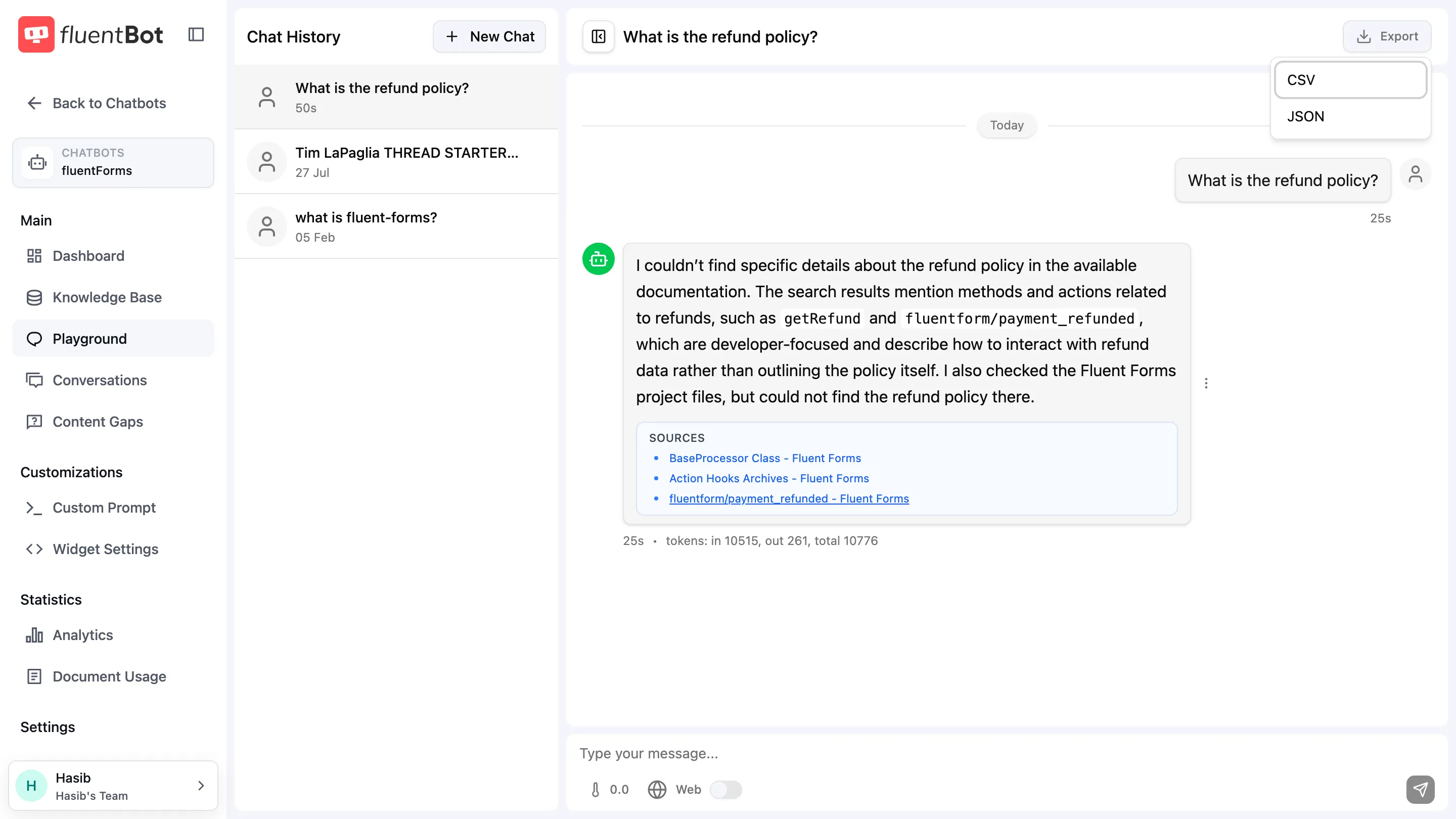Click the fluentBot logo icon
1456x819 pixels.
coord(36,34)
